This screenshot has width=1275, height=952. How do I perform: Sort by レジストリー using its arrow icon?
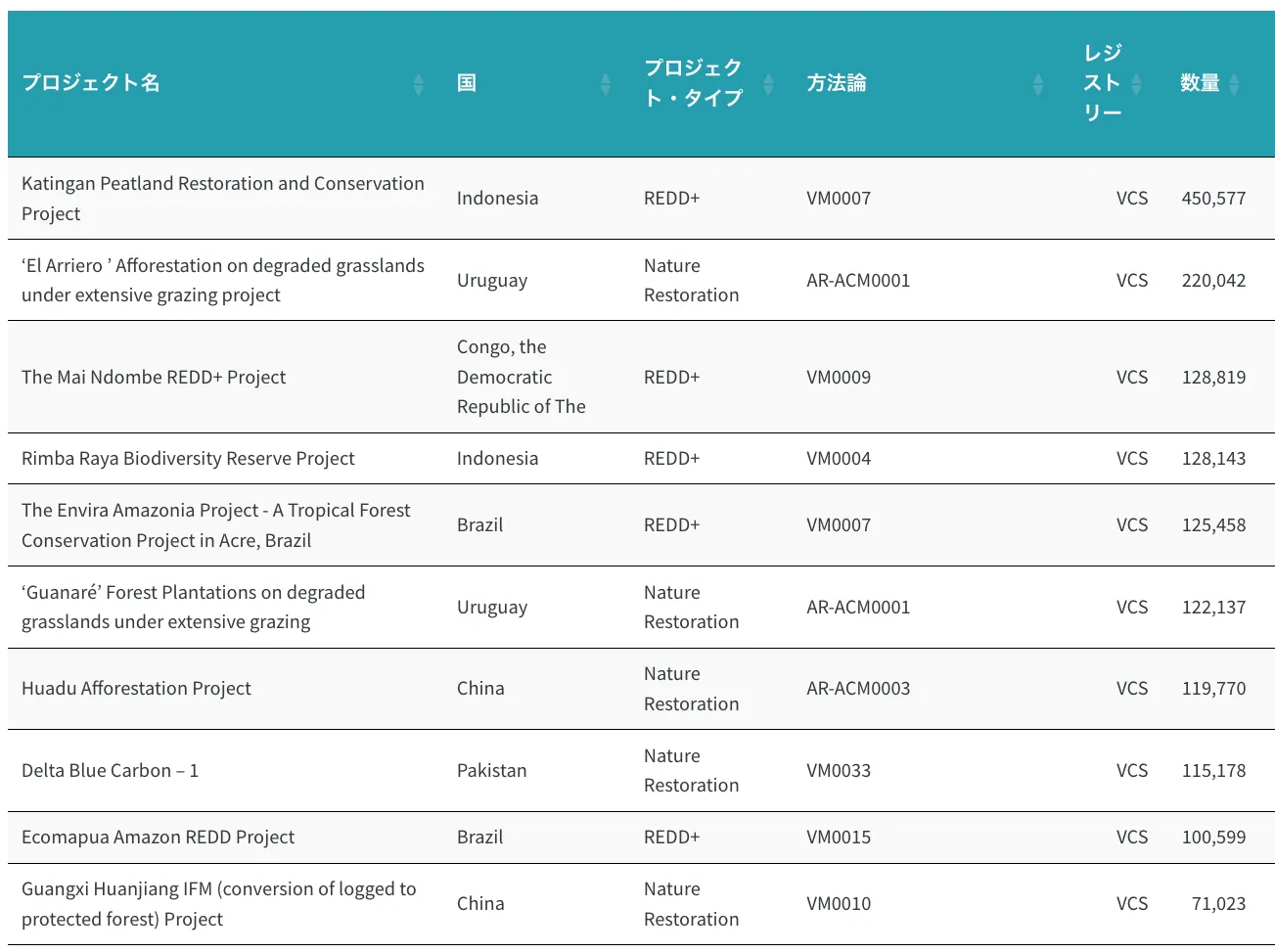(1136, 84)
